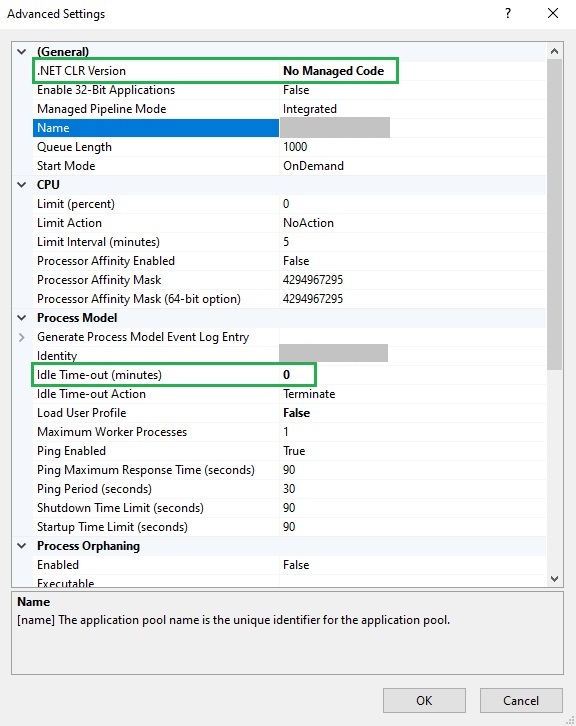Click scrollbar up arrow

(x=554, y=51)
